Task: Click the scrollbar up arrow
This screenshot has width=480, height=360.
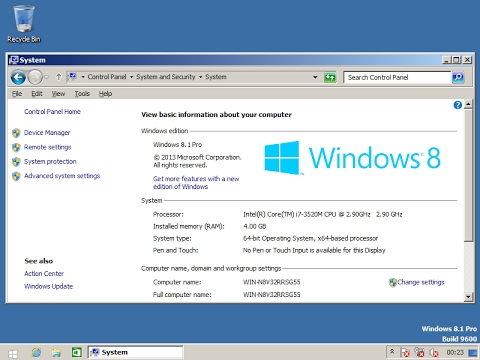Action: coord(468,104)
